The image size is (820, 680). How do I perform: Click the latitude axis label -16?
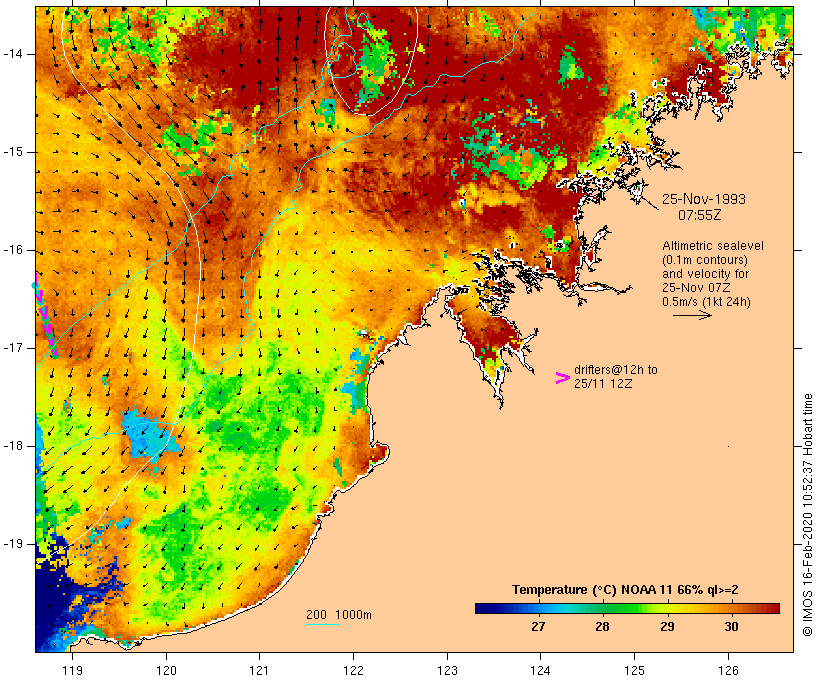coord(13,250)
